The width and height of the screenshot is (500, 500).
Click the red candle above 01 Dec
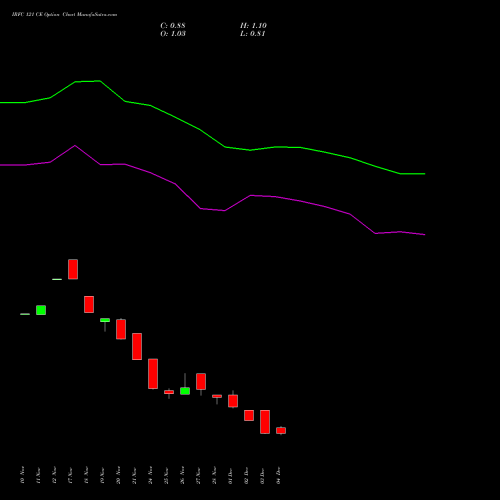pyautogui.click(x=233, y=401)
